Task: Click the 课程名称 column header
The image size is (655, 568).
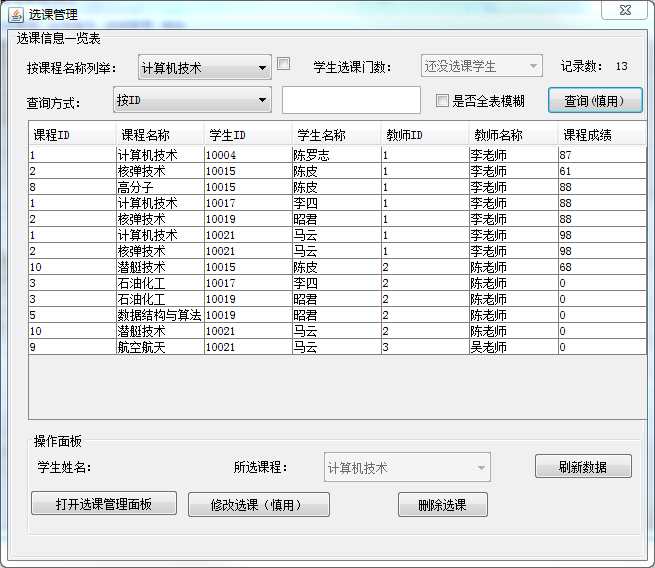Action: (x=160, y=135)
